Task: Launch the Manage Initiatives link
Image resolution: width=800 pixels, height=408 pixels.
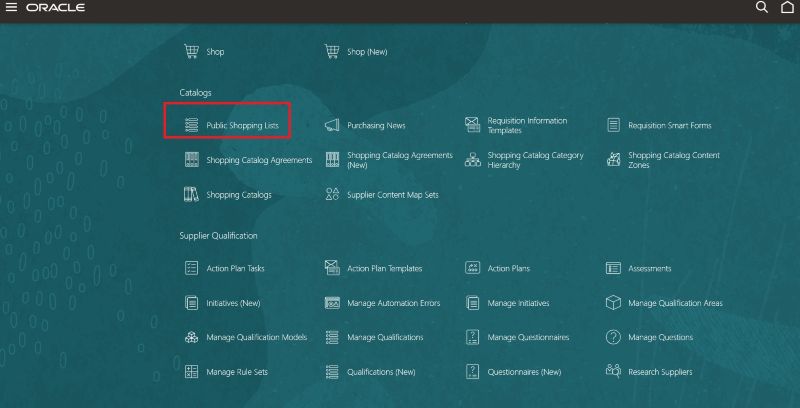Action: point(518,303)
